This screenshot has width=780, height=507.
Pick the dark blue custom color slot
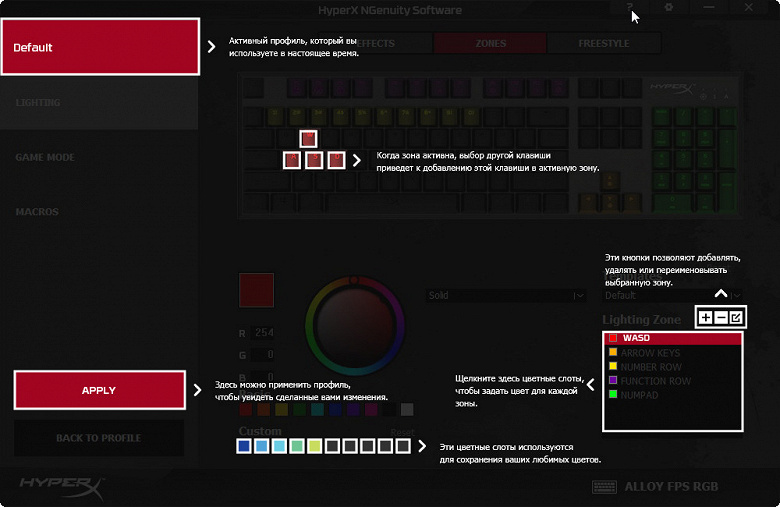[x=244, y=446]
